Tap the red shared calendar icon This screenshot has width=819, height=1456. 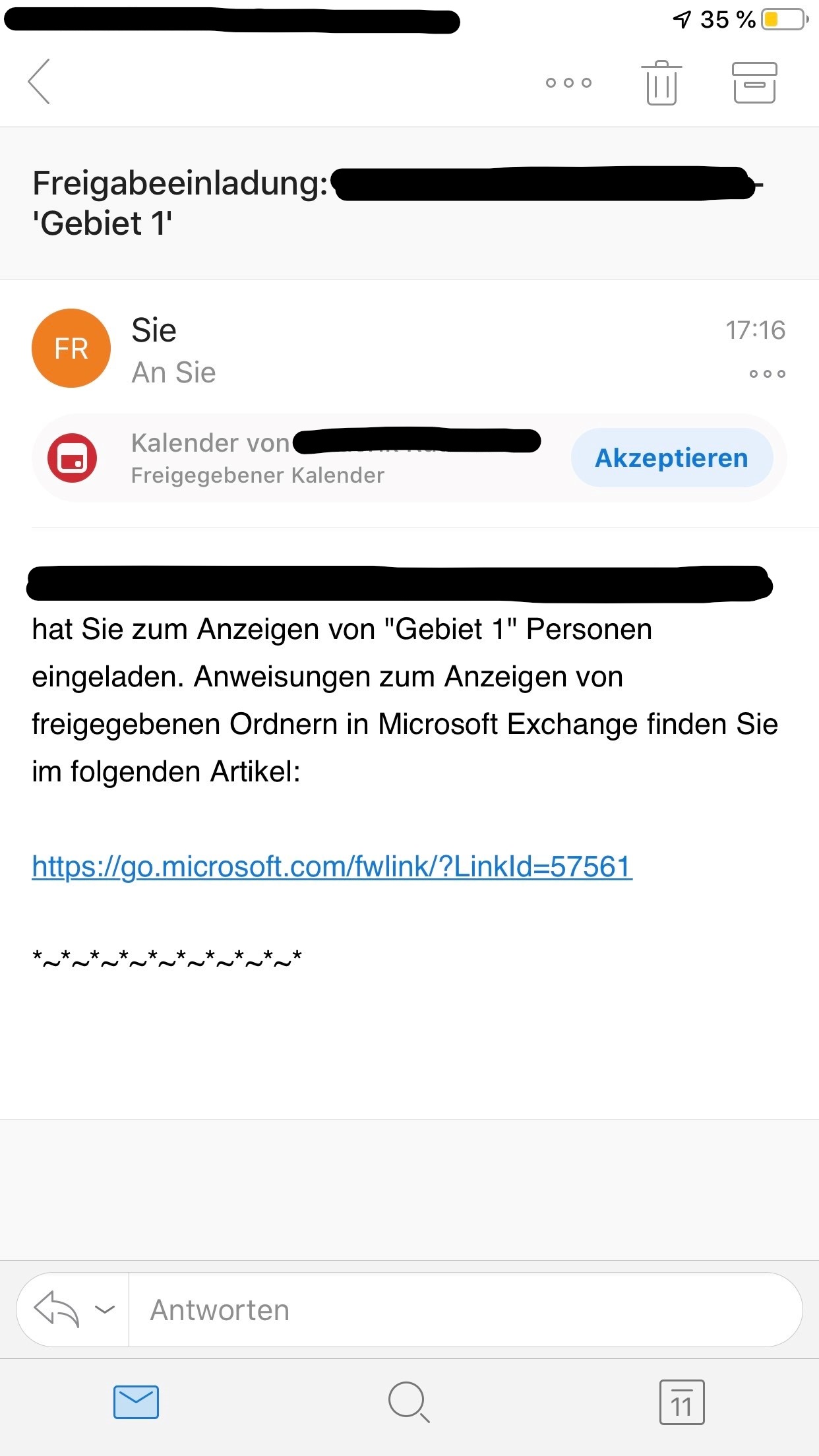pyautogui.click(x=72, y=458)
